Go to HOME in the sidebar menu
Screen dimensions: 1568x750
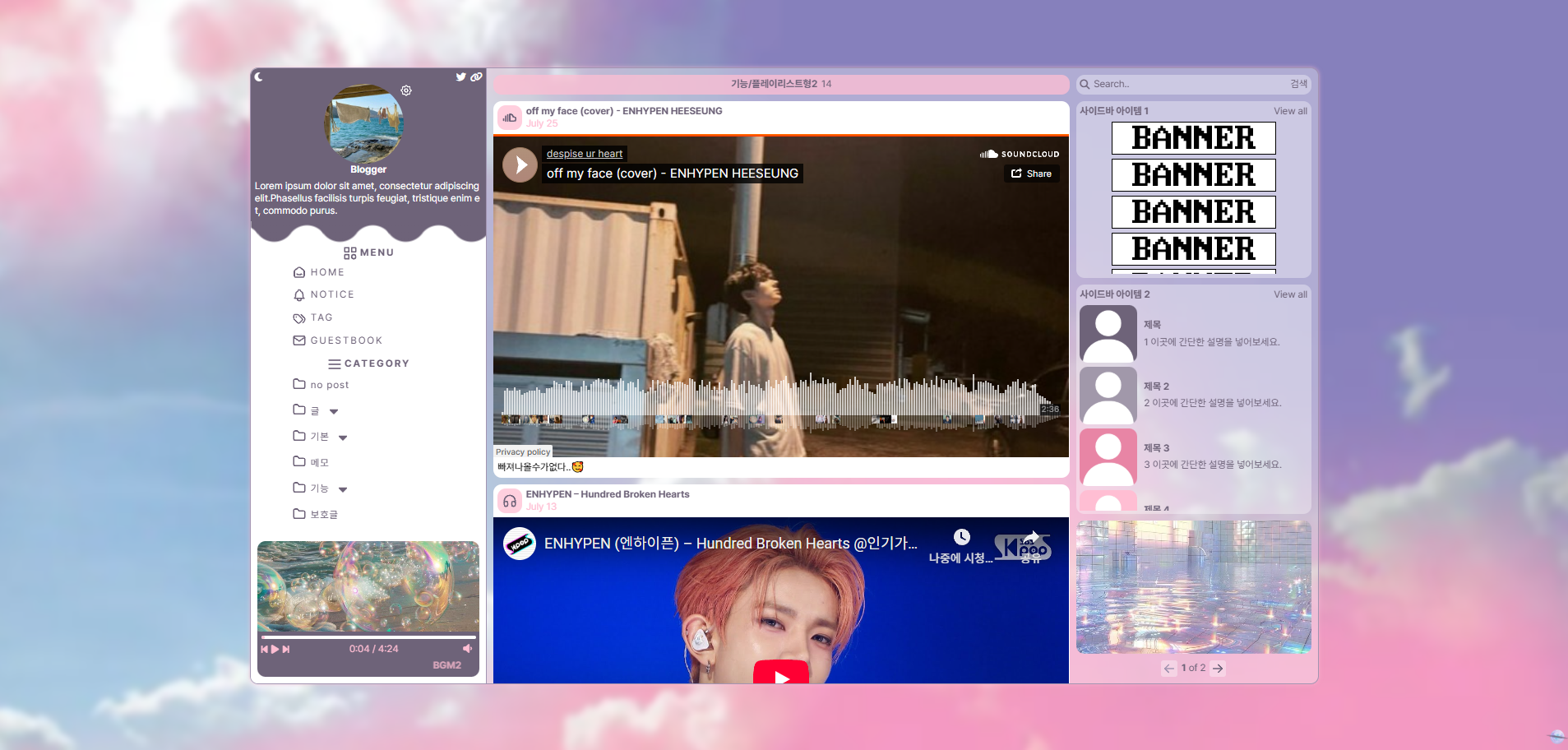[x=327, y=272]
